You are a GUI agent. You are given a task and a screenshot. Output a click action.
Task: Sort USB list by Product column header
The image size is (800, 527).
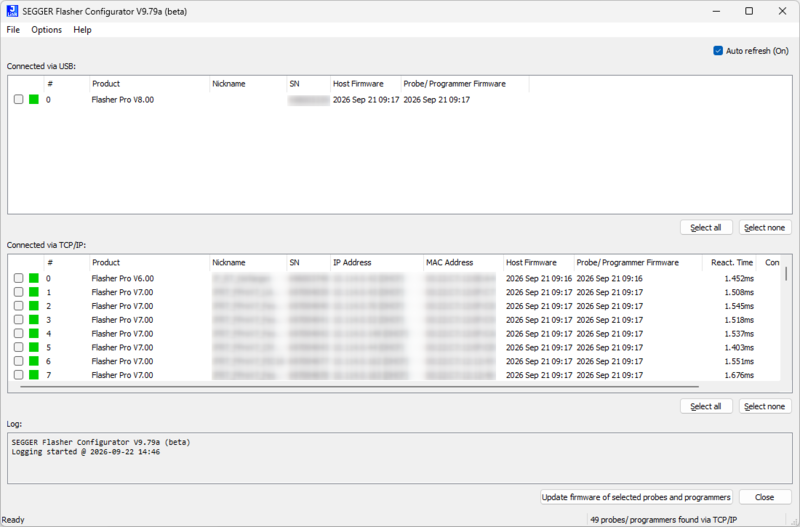149,84
